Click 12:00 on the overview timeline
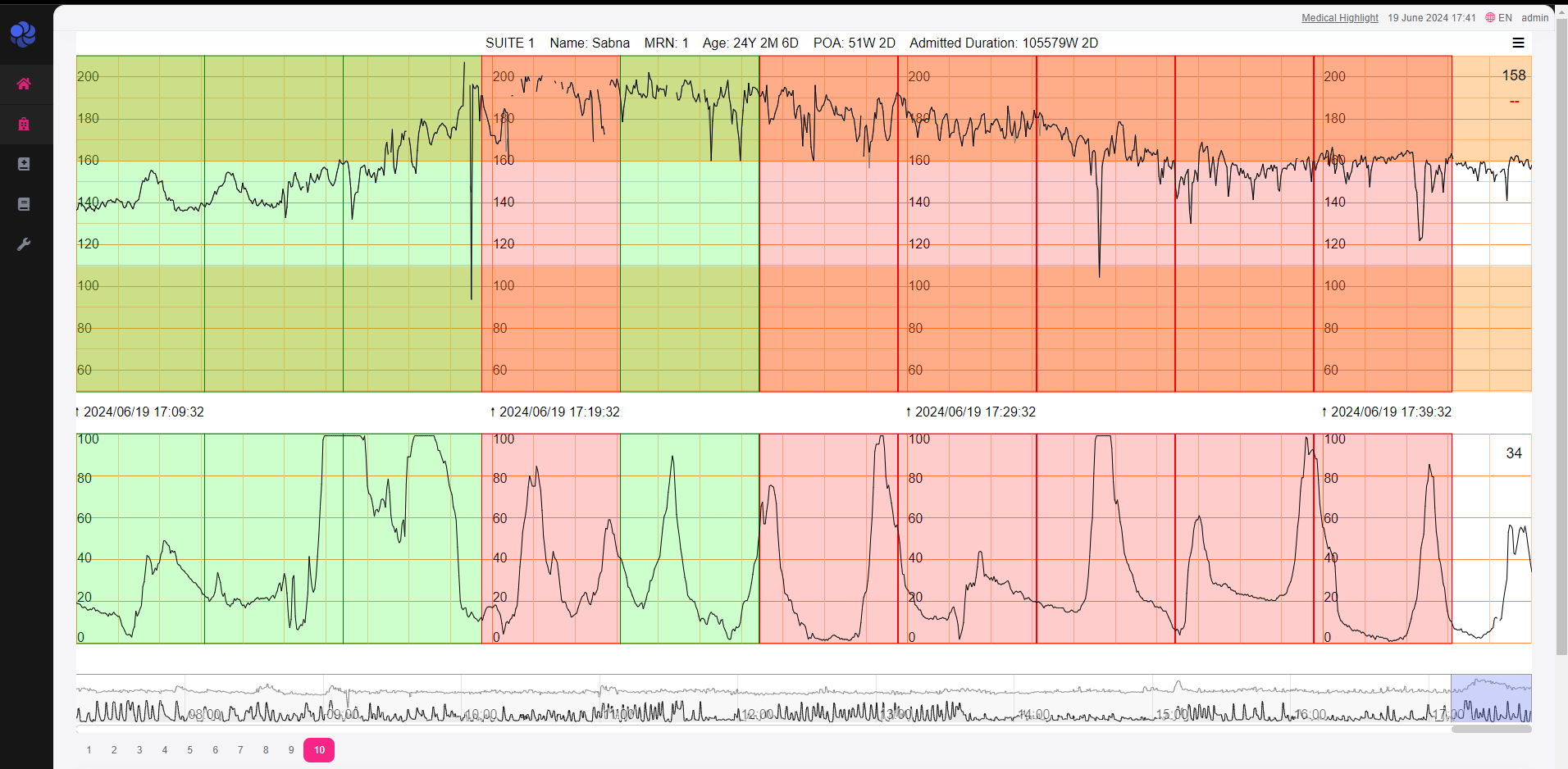 (757, 714)
